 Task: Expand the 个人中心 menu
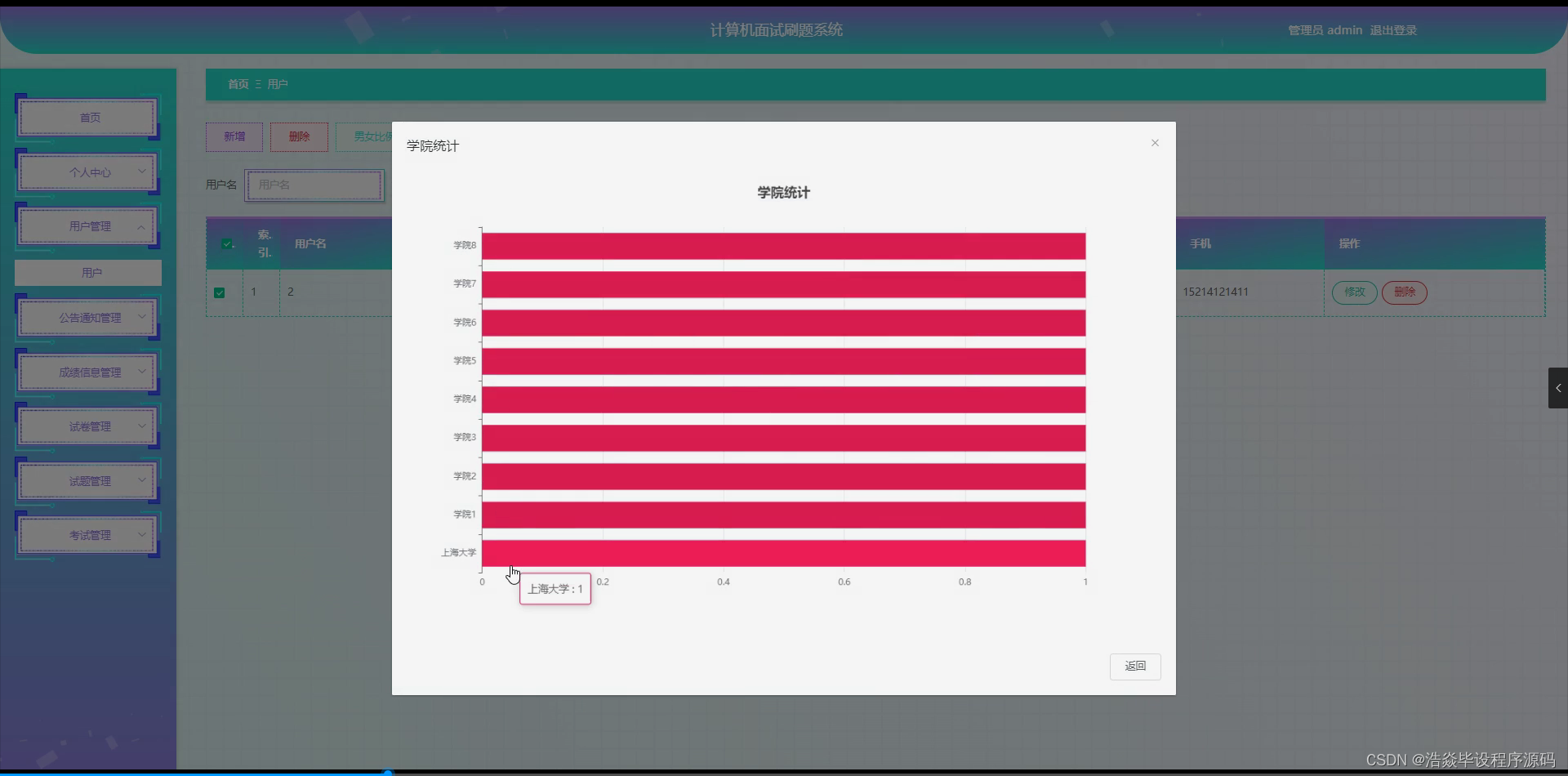coord(87,172)
